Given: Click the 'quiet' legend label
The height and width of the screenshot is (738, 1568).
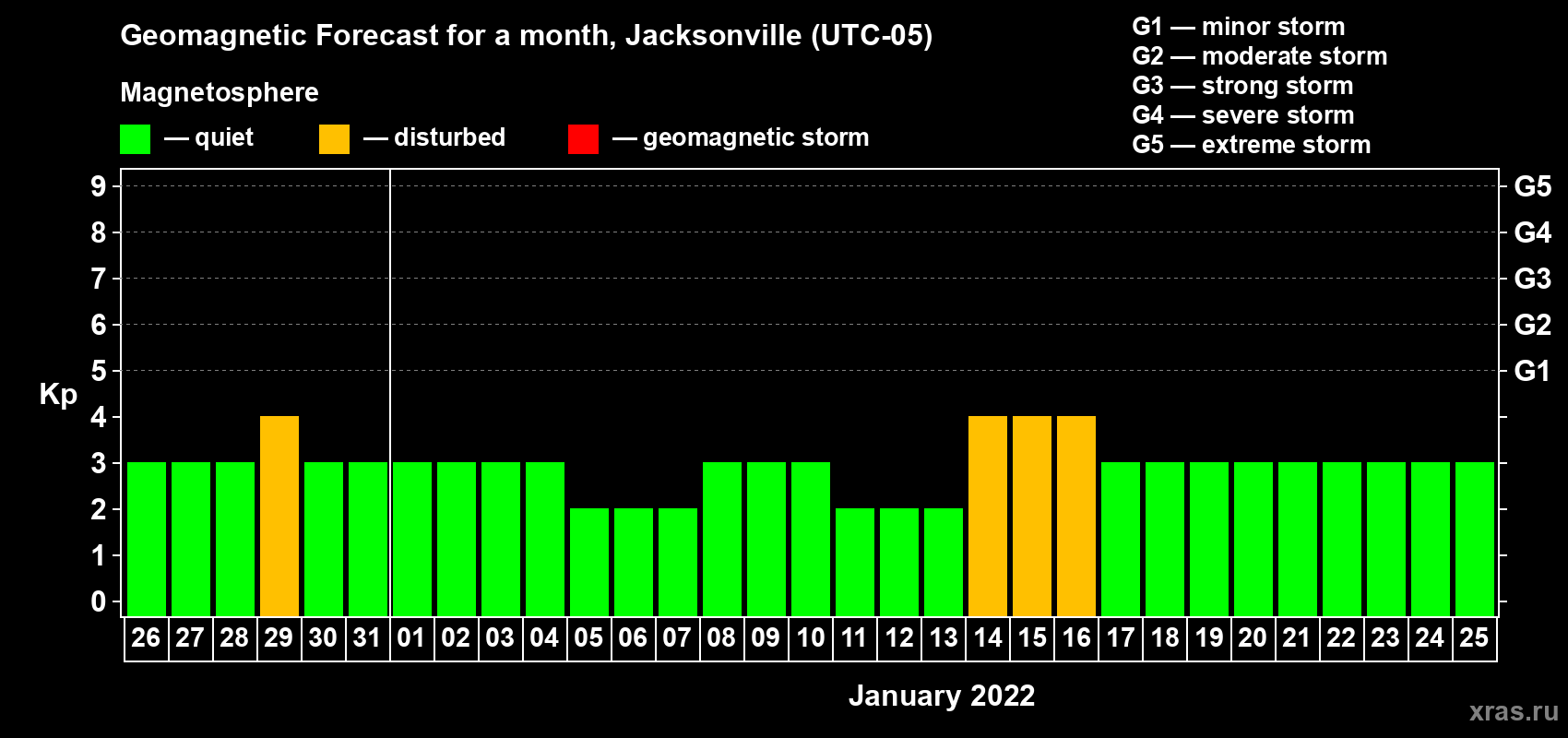Looking at the screenshot, I should click(224, 137).
